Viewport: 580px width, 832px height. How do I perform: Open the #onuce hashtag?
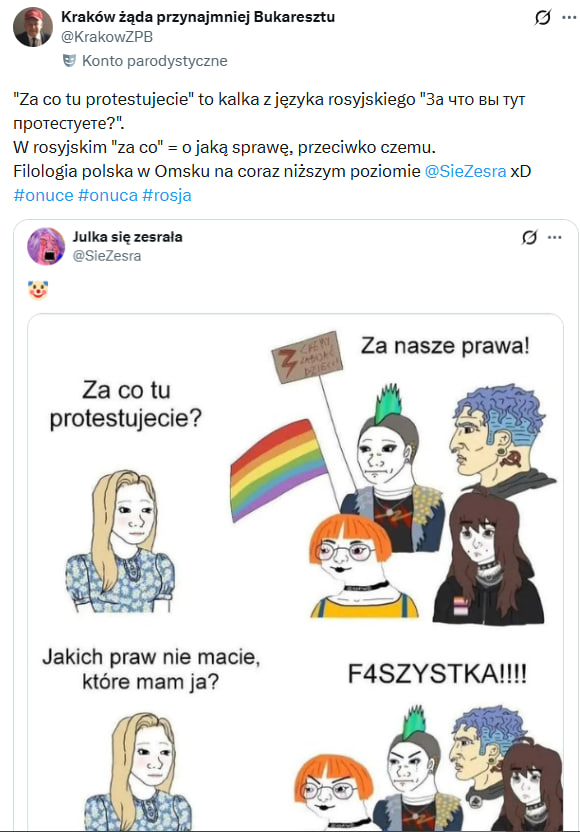point(43,195)
